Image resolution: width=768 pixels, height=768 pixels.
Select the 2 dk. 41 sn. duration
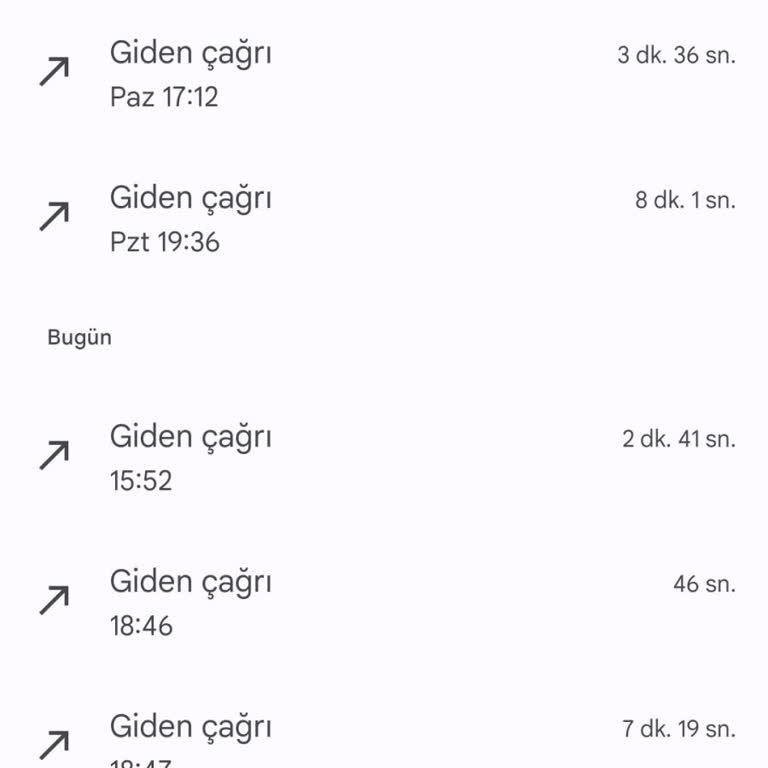pos(679,439)
